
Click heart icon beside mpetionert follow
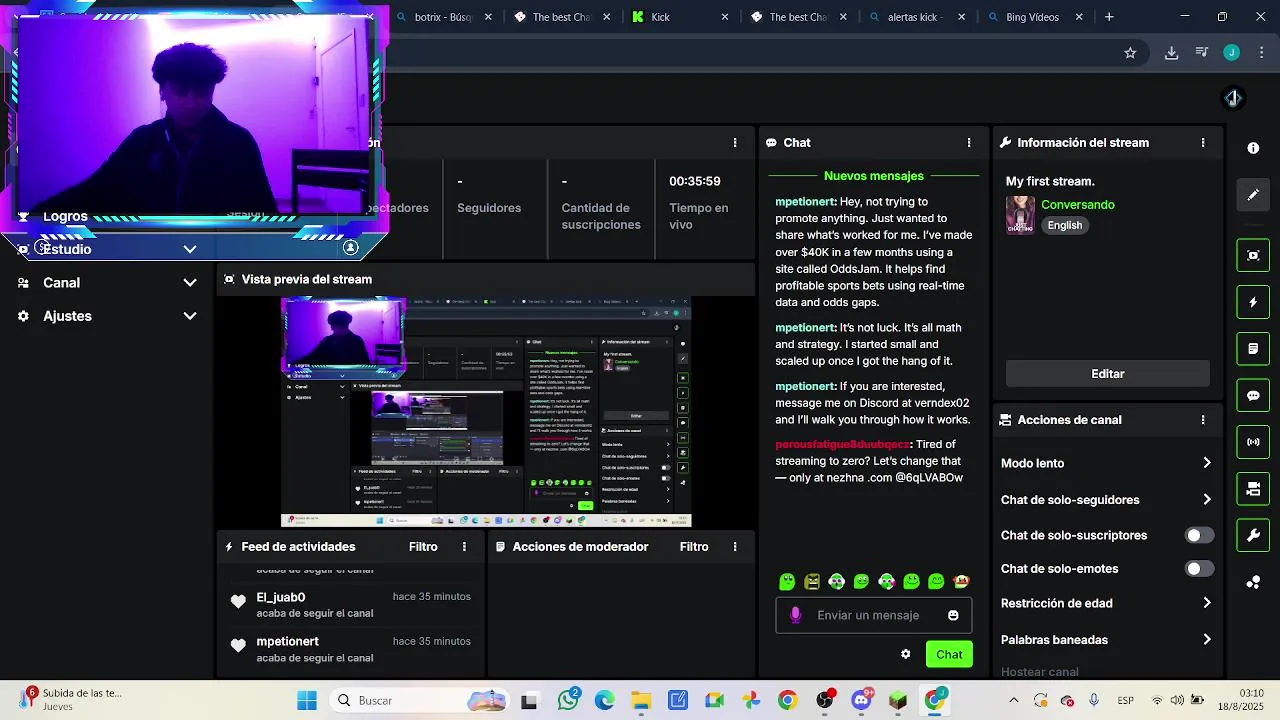(238, 646)
